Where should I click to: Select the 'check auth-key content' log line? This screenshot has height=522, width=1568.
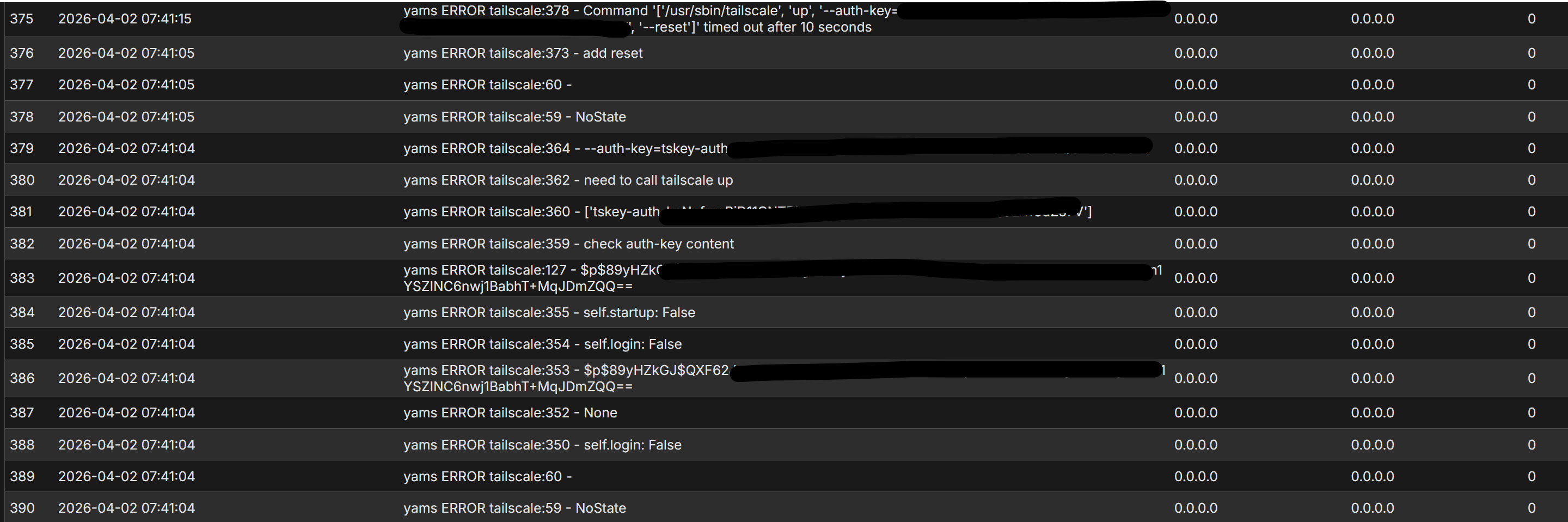coord(568,244)
